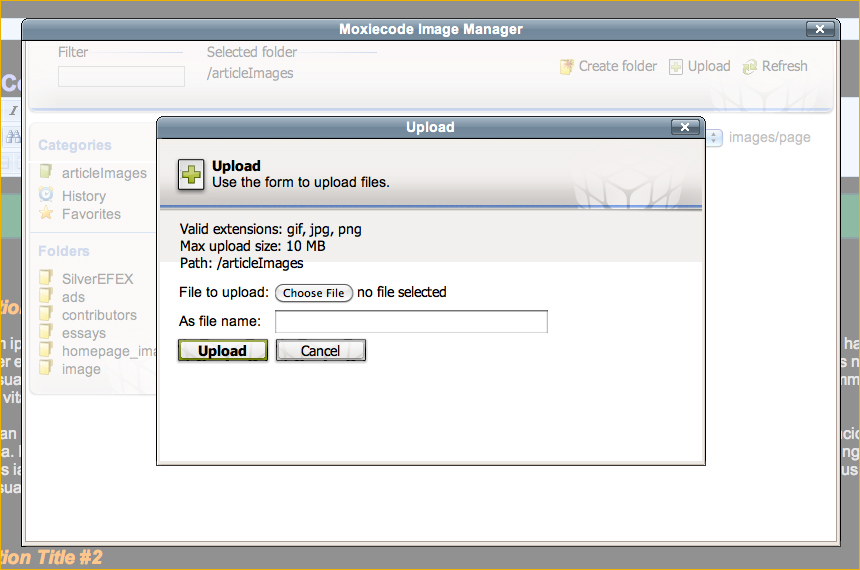Click the essays folder icon
Image resolution: width=860 pixels, height=570 pixels.
pyautogui.click(x=46, y=331)
